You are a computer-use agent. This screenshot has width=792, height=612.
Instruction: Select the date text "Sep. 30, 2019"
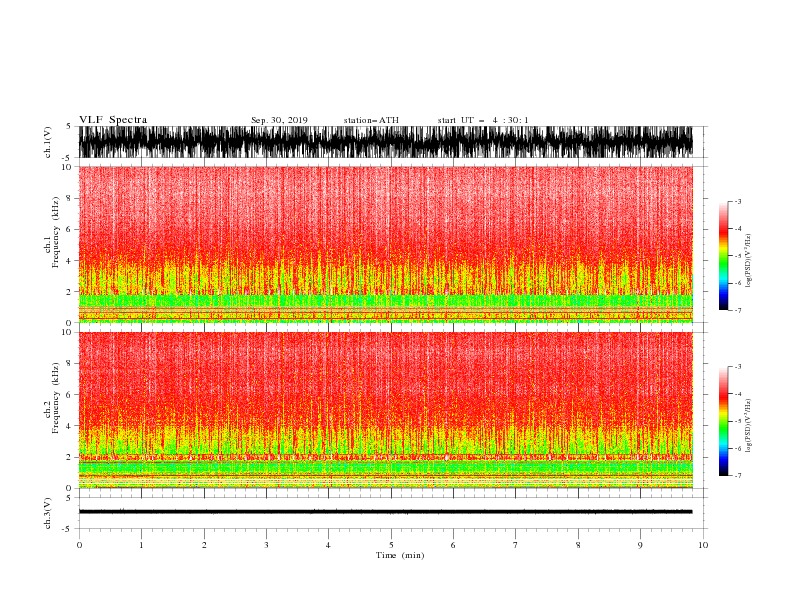tap(279, 120)
